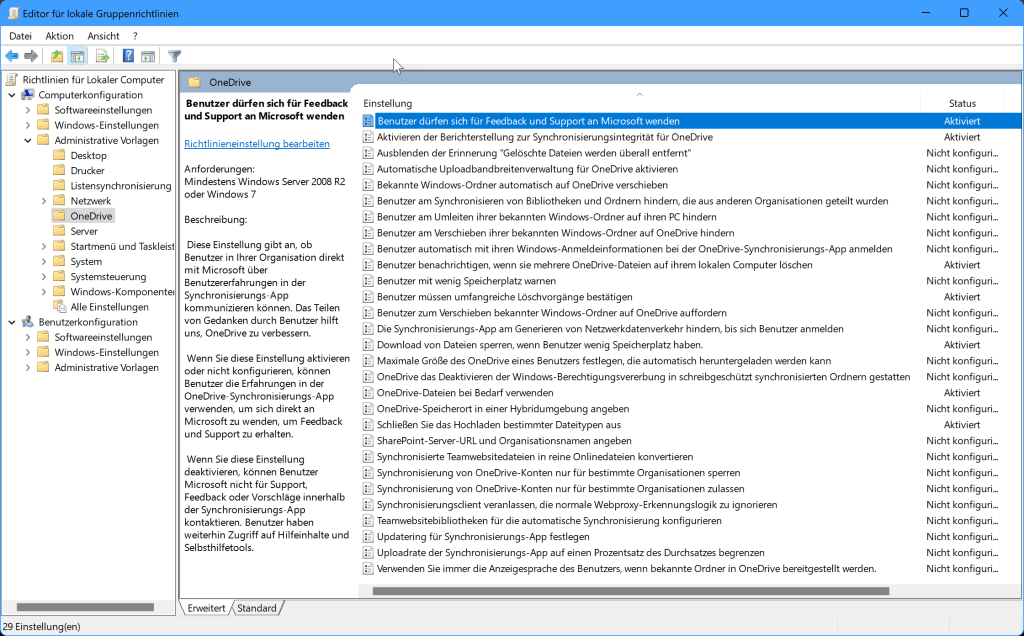The height and width of the screenshot is (636, 1024).
Task: Click the Back navigation arrow
Action: pos(11,56)
